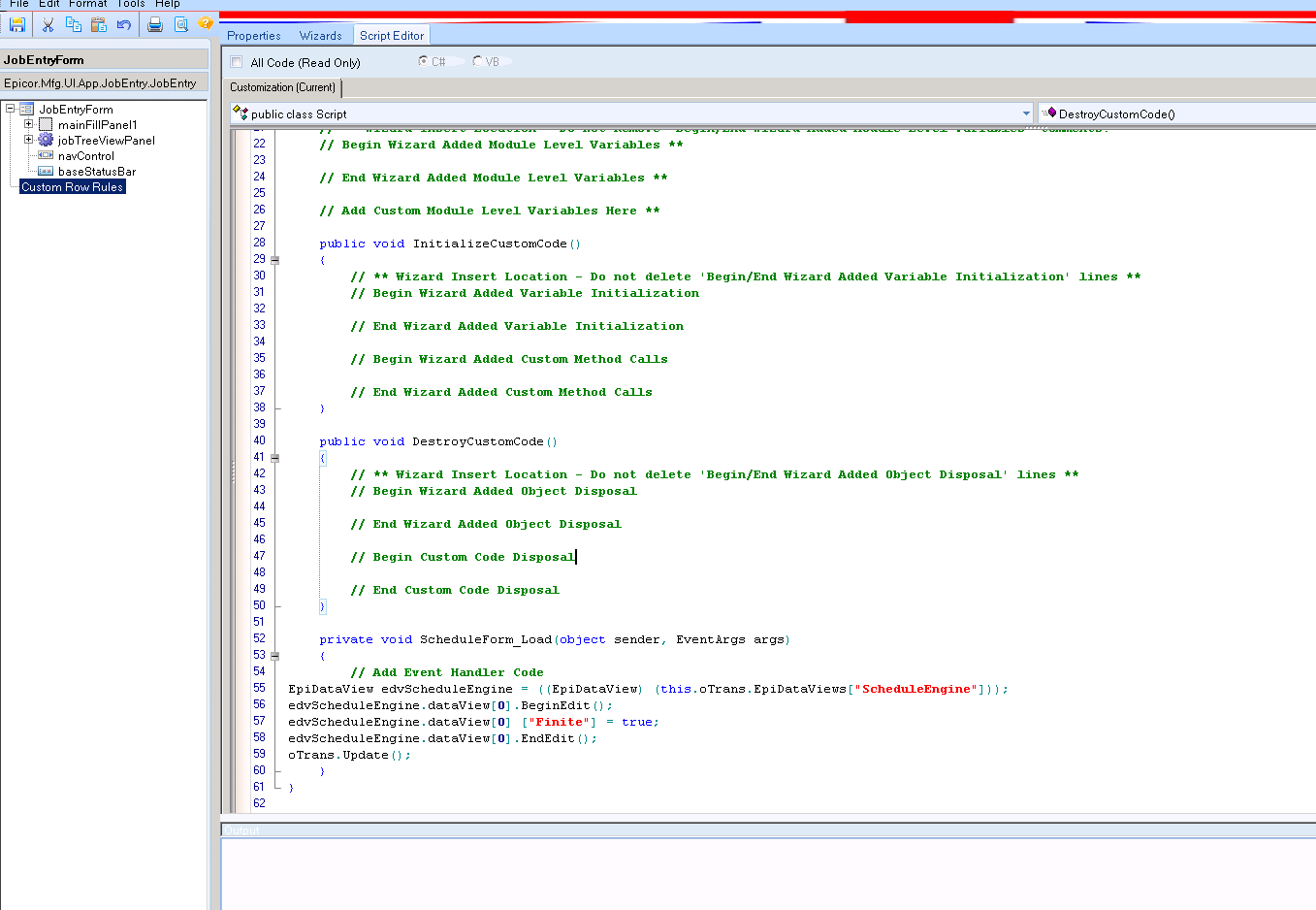Click the Begin Custom Code Disposal comment line

click(463, 557)
